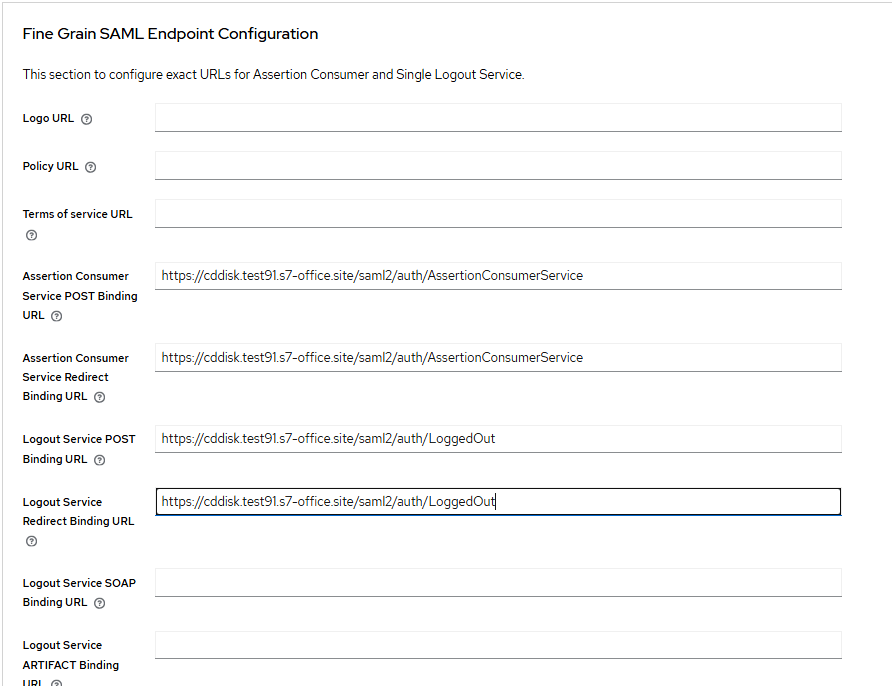
Task: Focus the Logo URL input field
Action: click(497, 117)
